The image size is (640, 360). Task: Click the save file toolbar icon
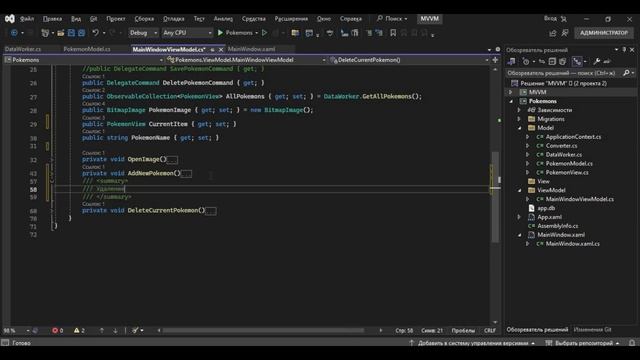click(x=71, y=33)
